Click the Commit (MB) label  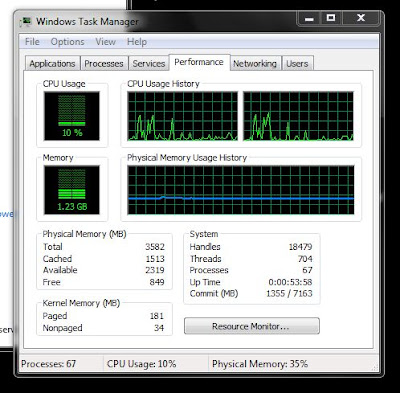(214, 293)
